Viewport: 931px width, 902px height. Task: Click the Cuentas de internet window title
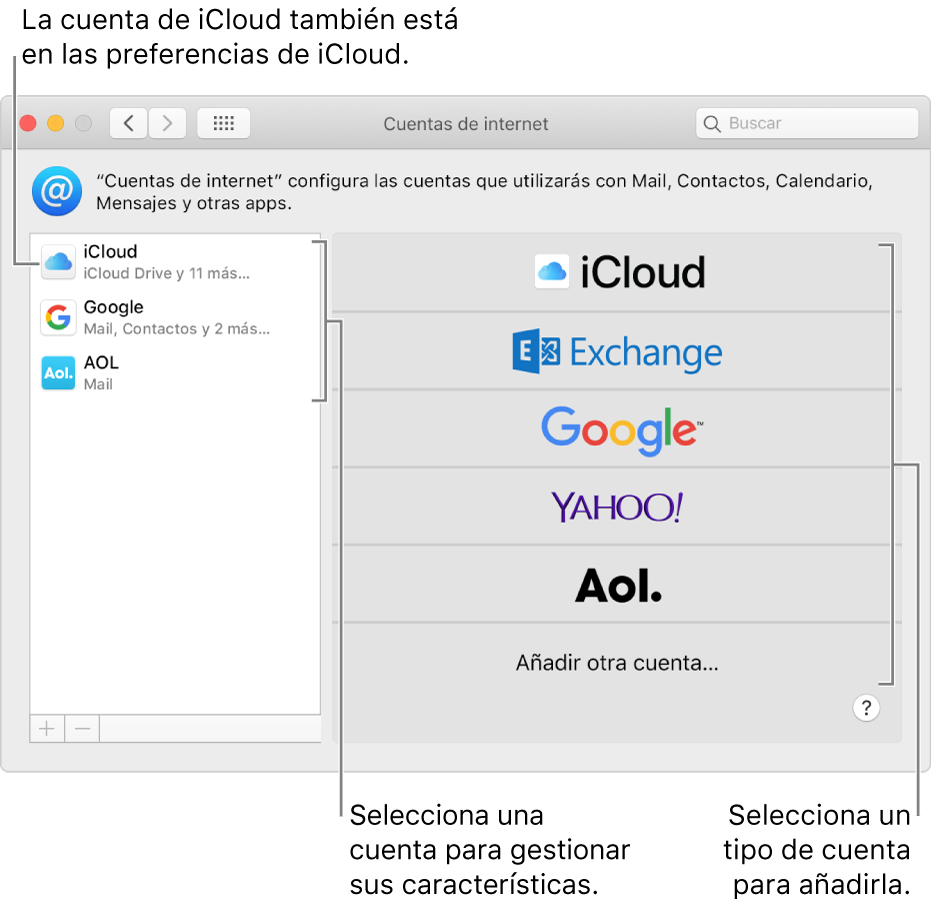(x=466, y=124)
